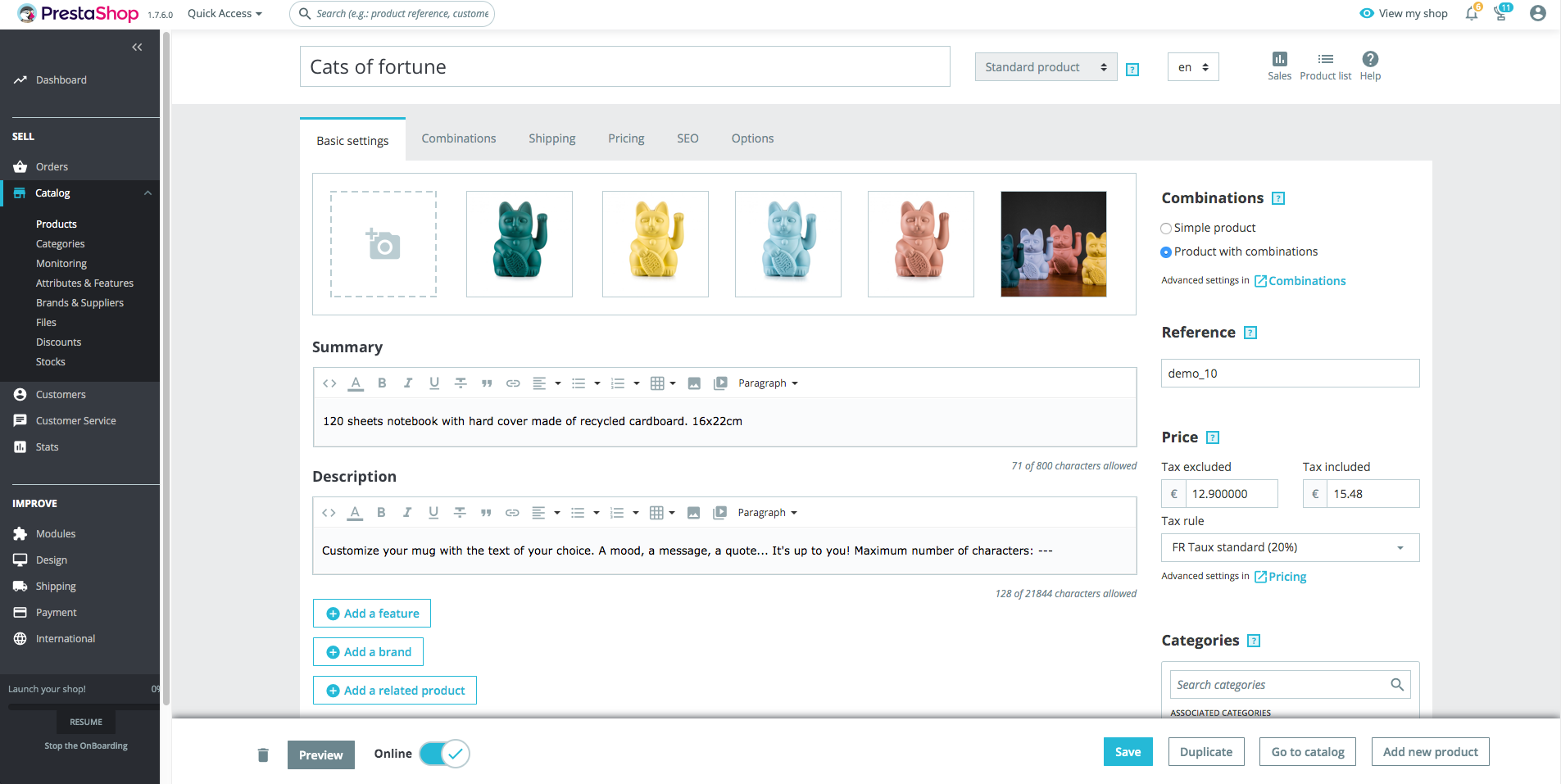Toggle Bold in the Description editor
Screen dimensions: 1561x784
coord(381,512)
